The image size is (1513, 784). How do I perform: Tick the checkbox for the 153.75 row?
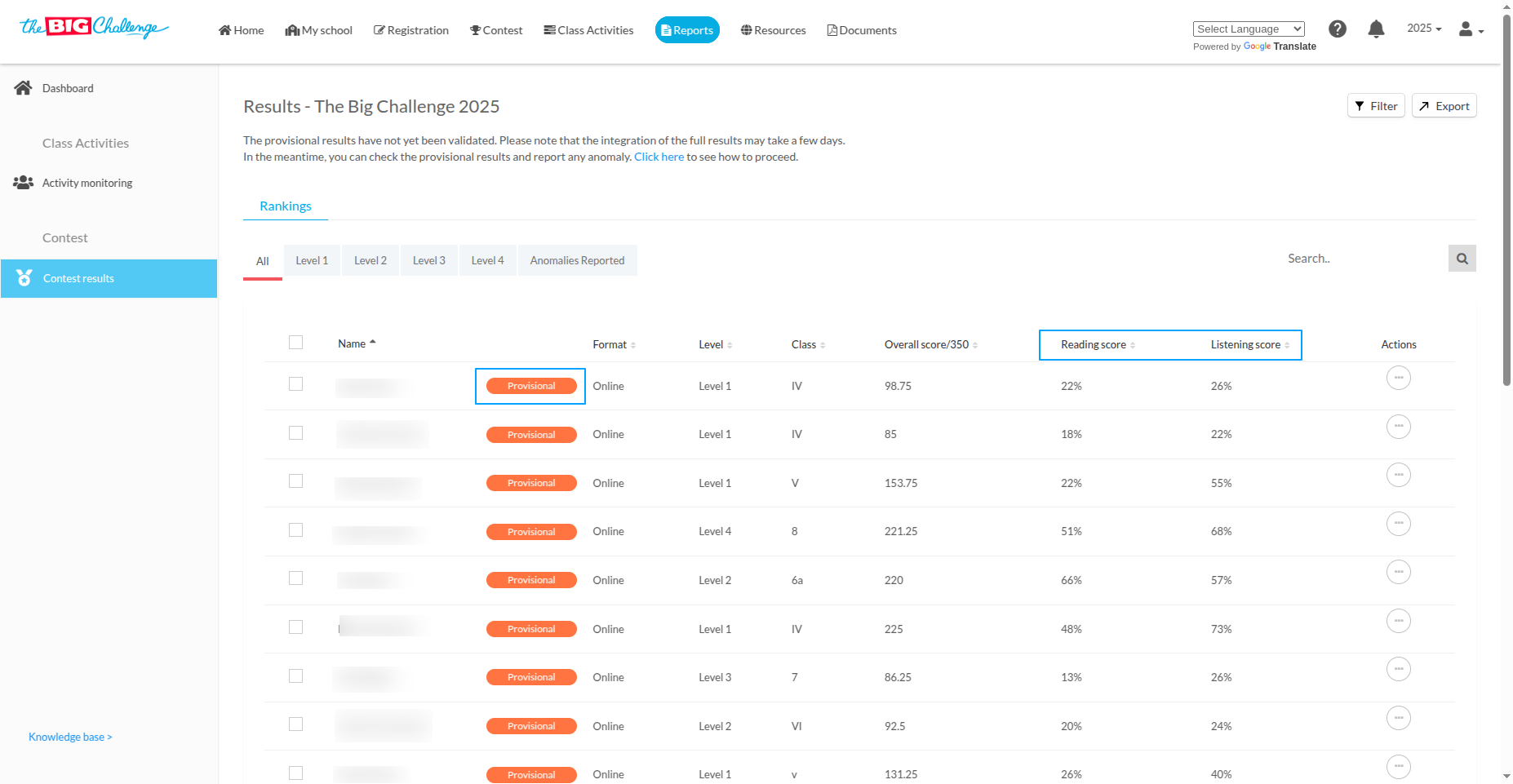tap(295, 481)
